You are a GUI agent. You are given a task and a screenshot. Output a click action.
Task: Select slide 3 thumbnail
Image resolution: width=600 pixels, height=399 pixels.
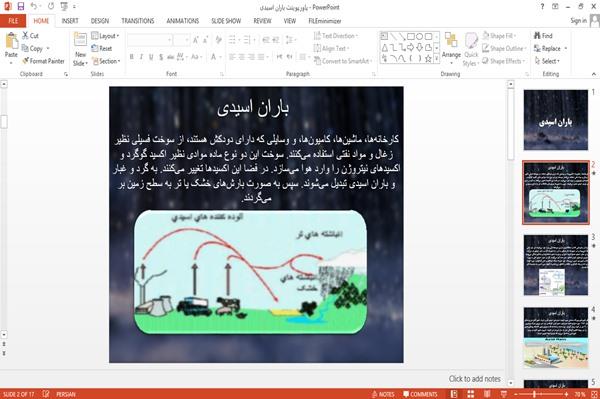click(556, 265)
